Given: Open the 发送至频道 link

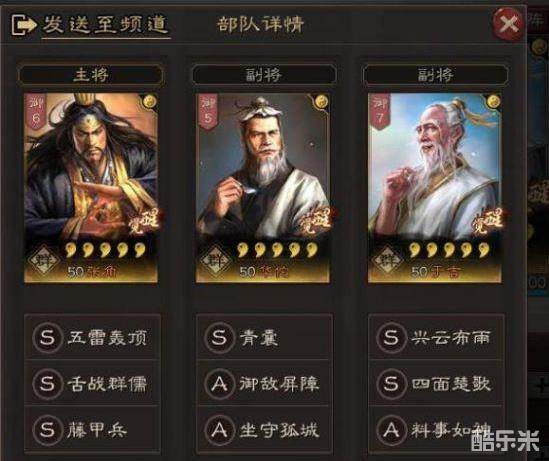Looking at the screenshot, I should 105,25.
